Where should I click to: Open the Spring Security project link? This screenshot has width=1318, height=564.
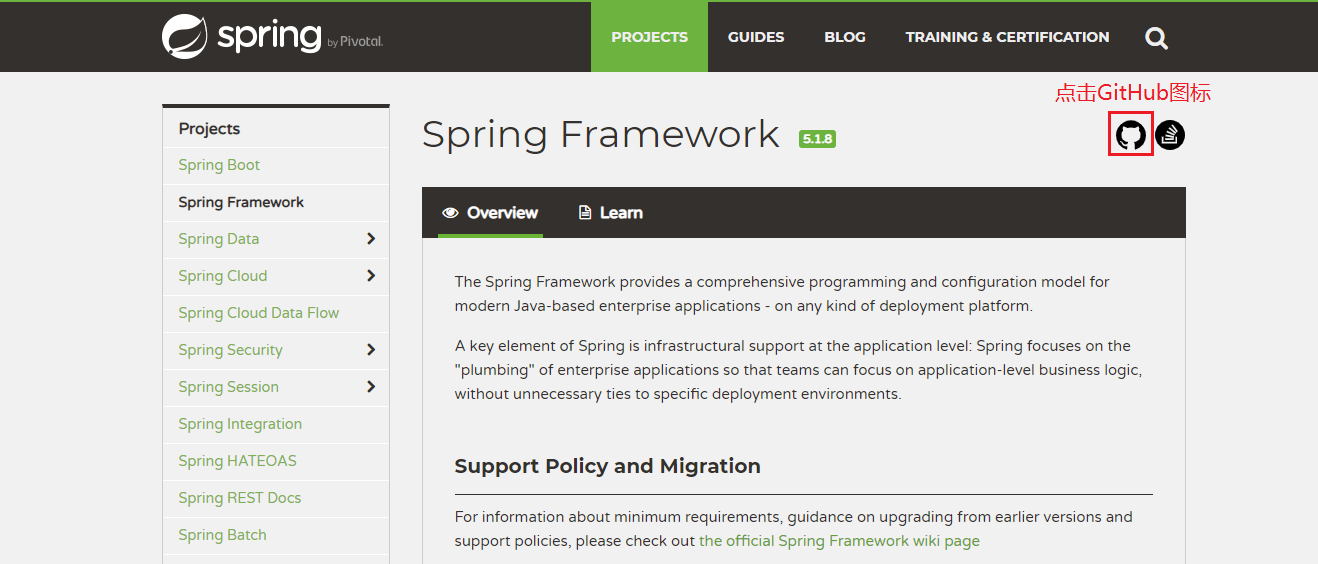tap(230, 350)
